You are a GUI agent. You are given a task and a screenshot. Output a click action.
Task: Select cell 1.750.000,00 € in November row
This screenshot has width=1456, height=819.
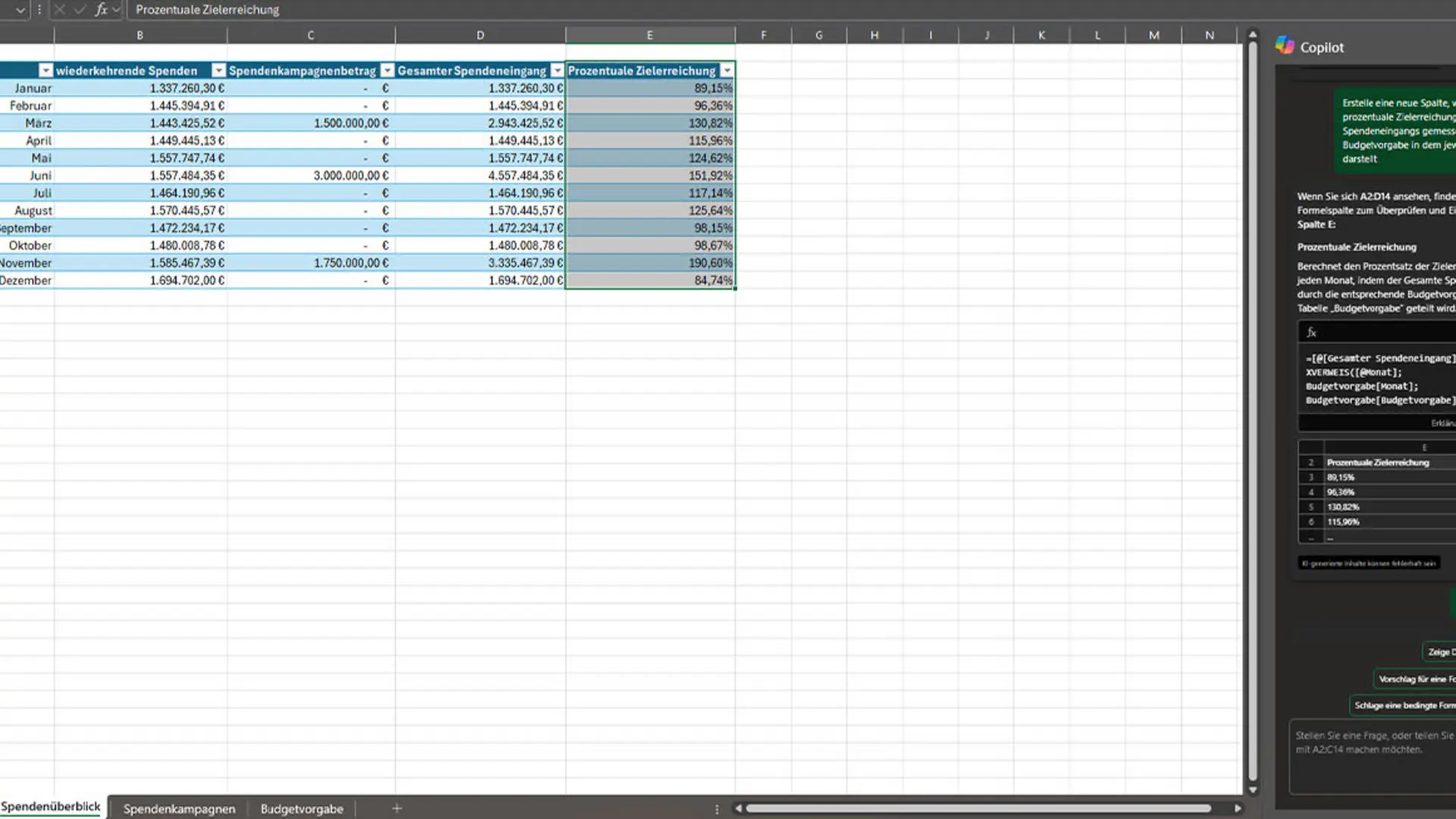311,263
